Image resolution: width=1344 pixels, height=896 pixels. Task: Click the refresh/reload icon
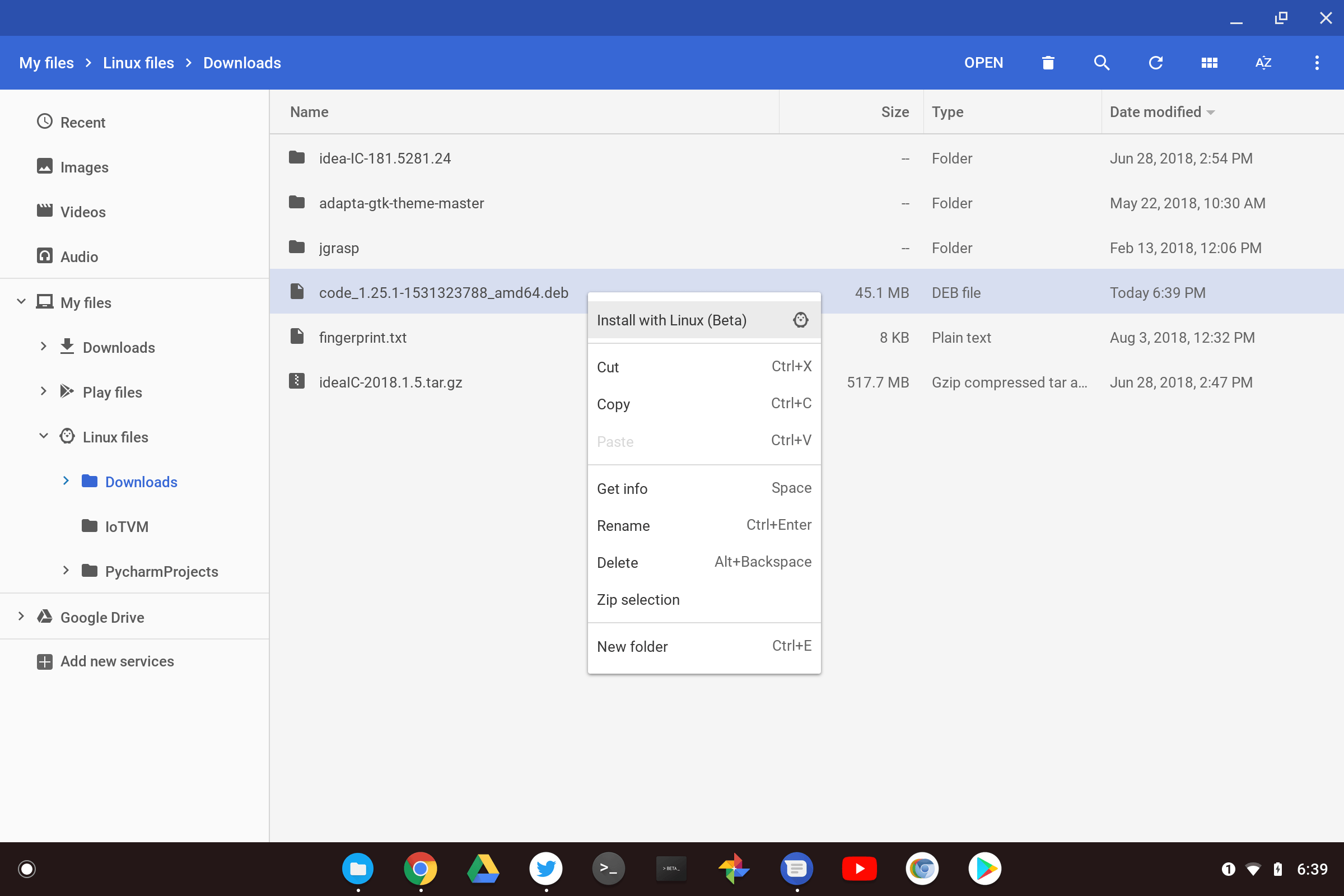click(x=1155, y=63)
